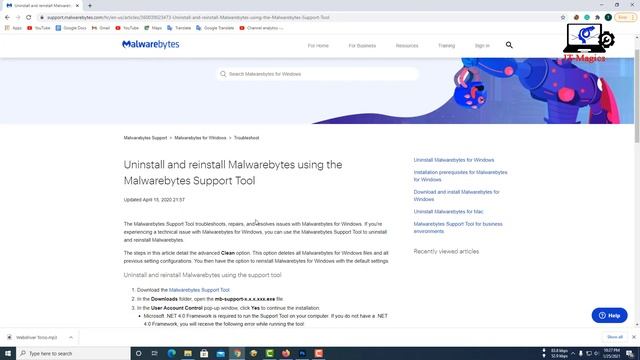
Task: Open Malwarebytes for Windows breadcrumb
Action: (200, 138)
